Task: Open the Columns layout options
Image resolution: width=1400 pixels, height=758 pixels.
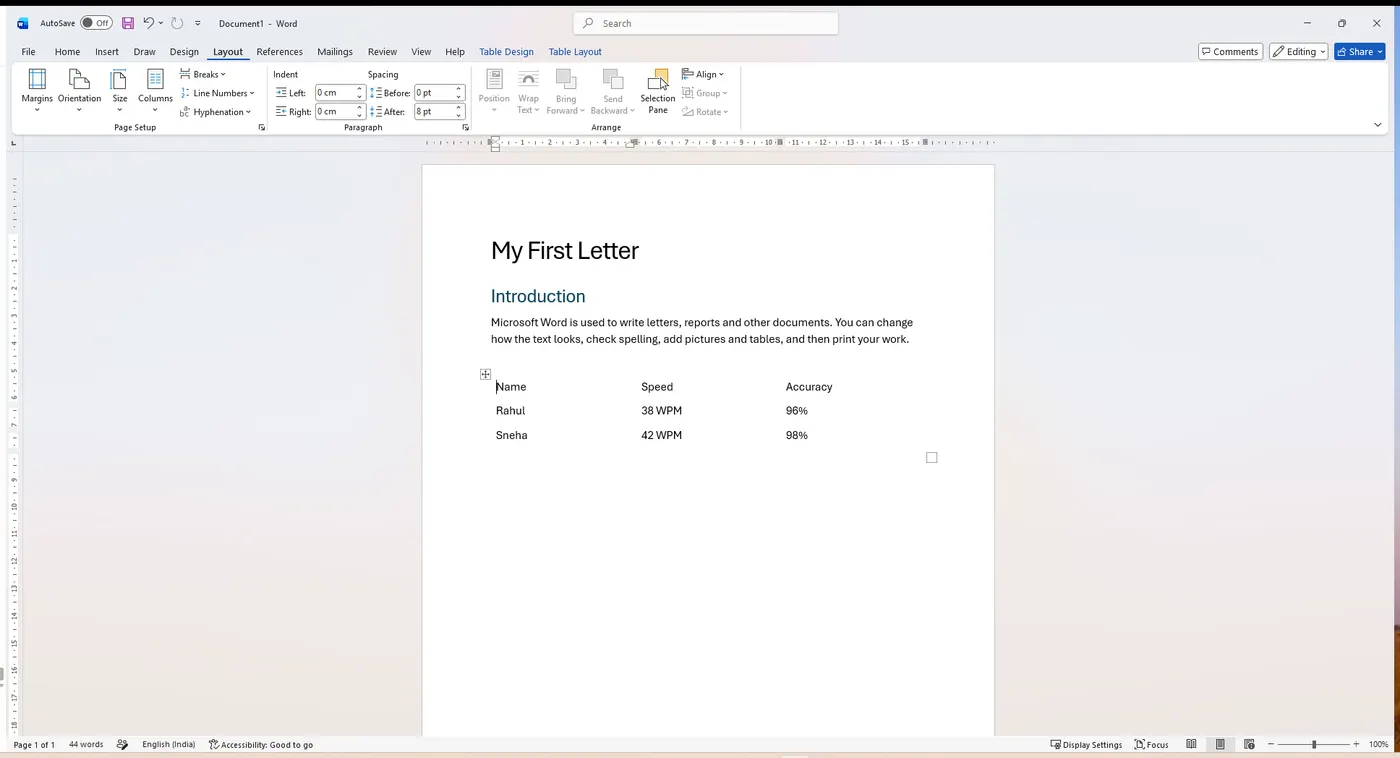Action: click(x=155, y=91)
